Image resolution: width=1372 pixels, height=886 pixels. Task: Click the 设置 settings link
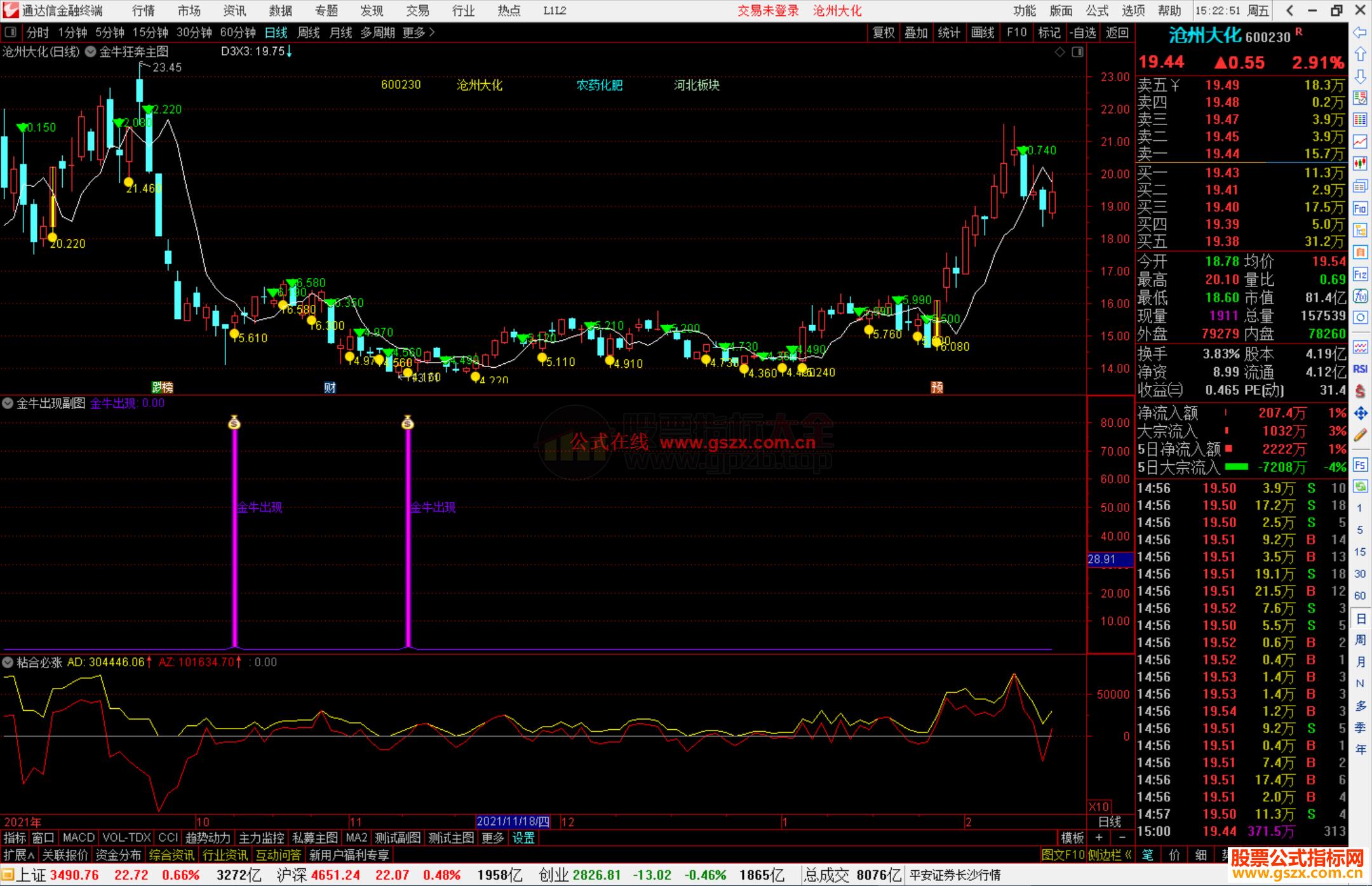coord(523,838)
